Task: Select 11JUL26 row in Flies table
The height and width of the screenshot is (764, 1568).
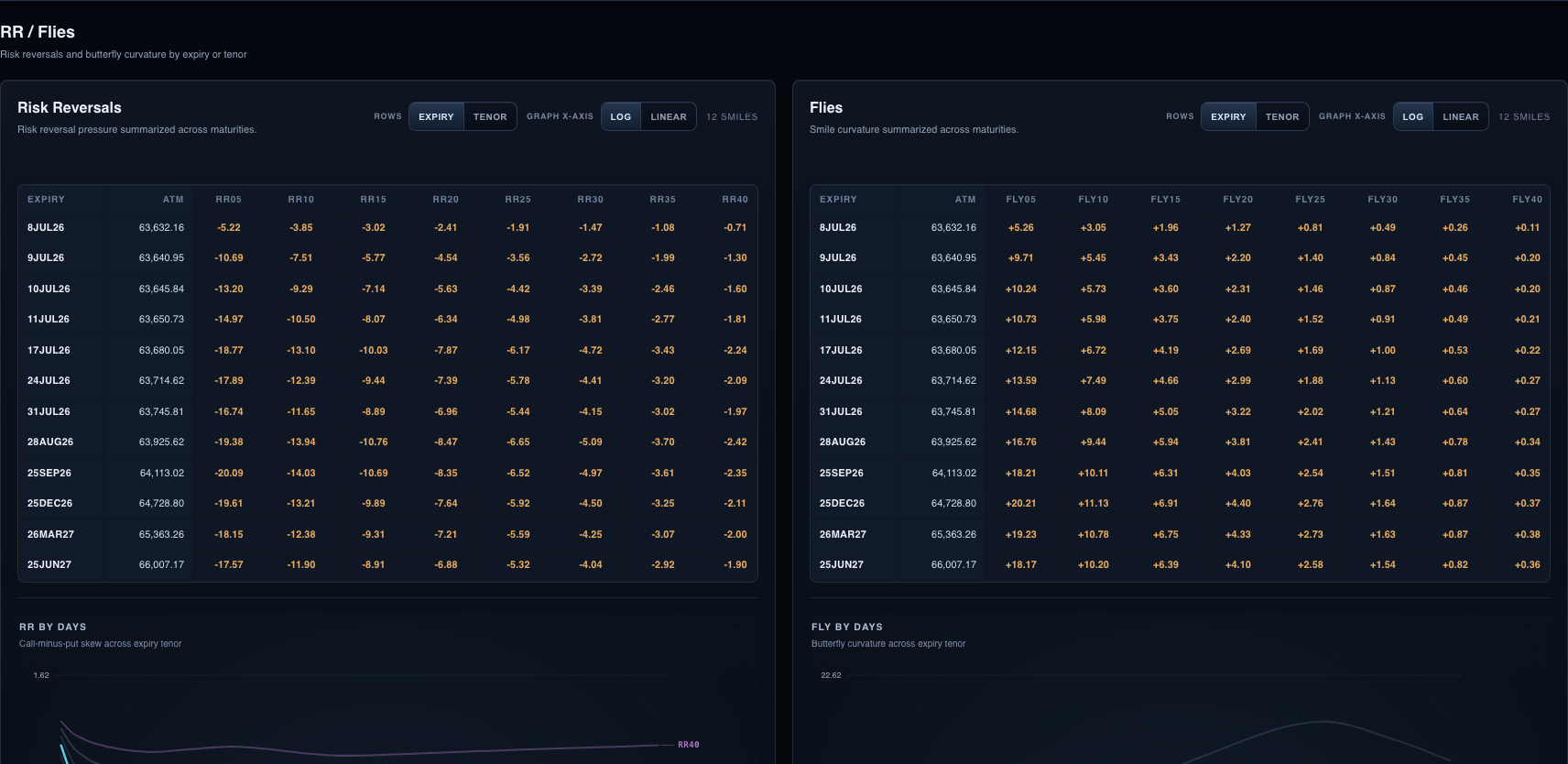Action: [x=1180, y=319]
